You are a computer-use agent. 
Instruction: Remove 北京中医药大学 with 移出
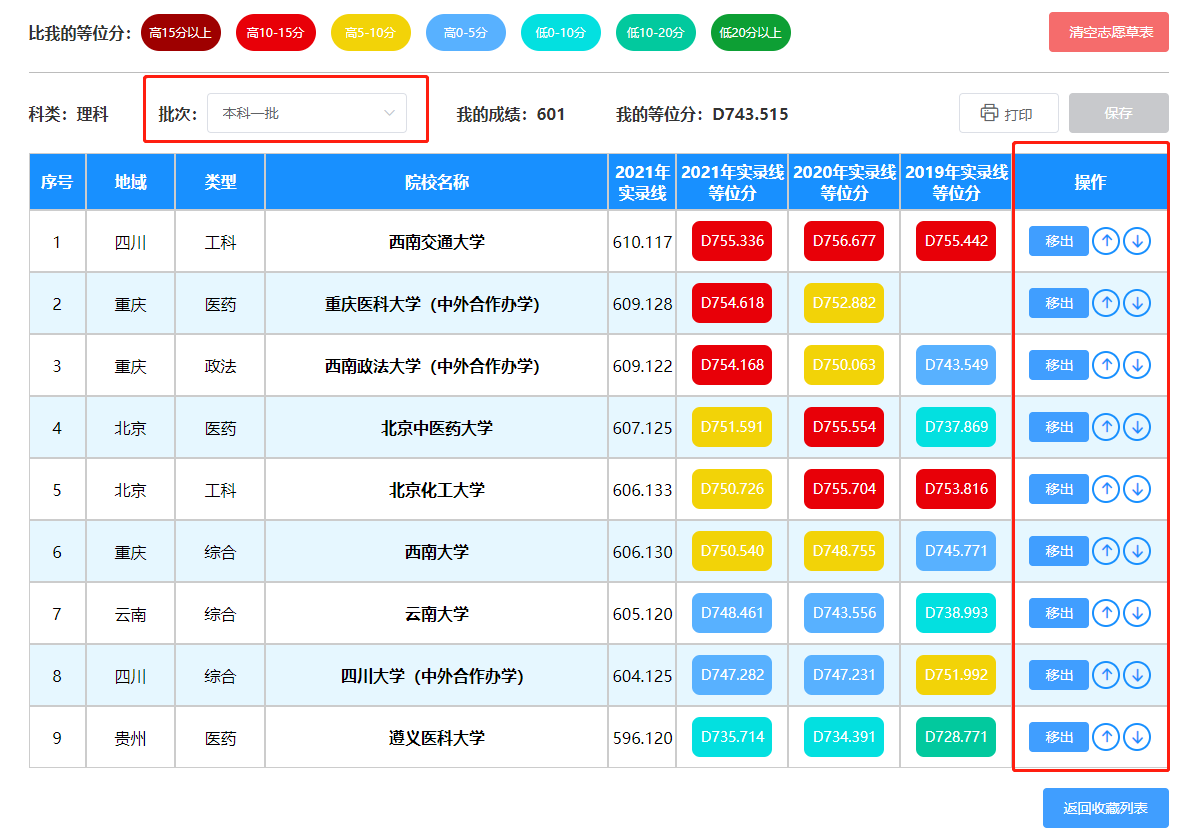(x=1059, y=427)
